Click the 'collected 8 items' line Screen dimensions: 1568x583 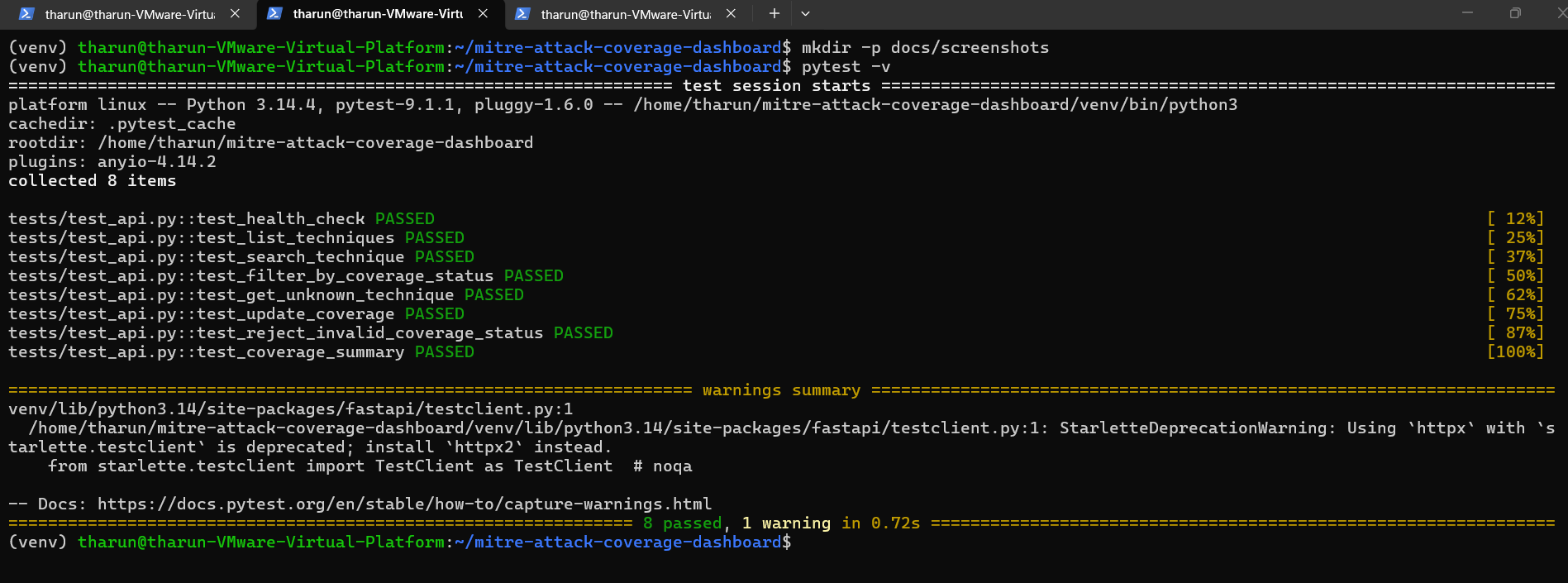click(93, 181)
